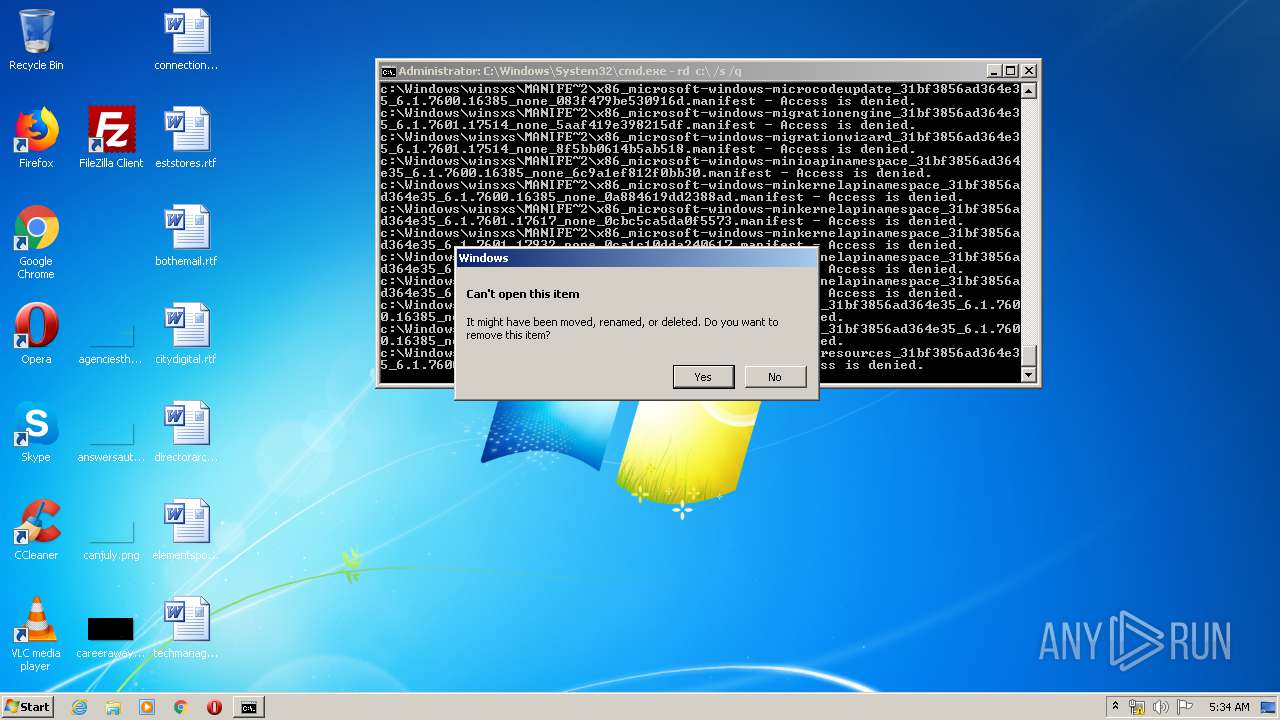
Task: Select the directorarc… document icon
Action: tap(186, 432)
